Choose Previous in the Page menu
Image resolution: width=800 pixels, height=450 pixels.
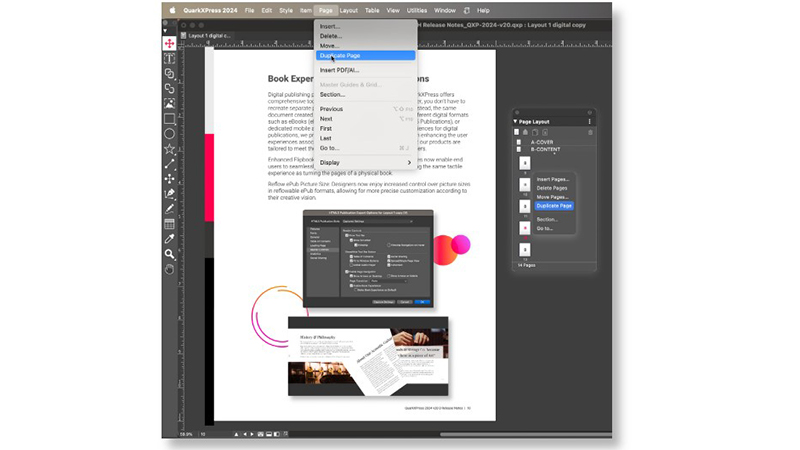tap(365, 109)
